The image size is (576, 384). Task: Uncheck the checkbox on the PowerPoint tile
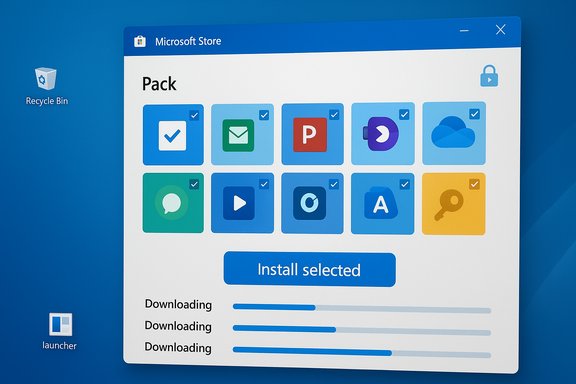point(334,115)
